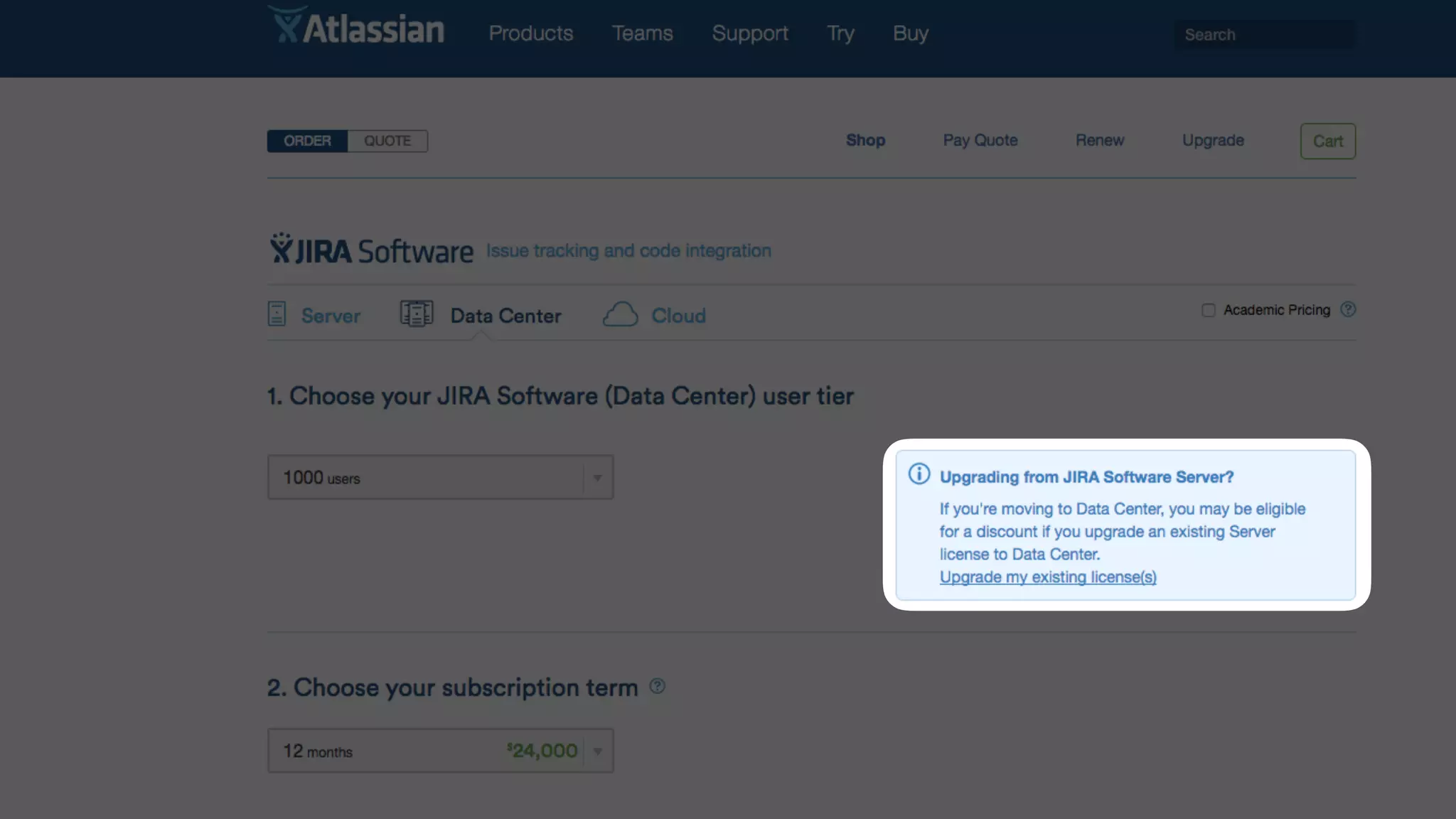1456x819 pixels.
Task: Click the subscription term help icon
Action: pyautogui.click(x=658, y=686)
